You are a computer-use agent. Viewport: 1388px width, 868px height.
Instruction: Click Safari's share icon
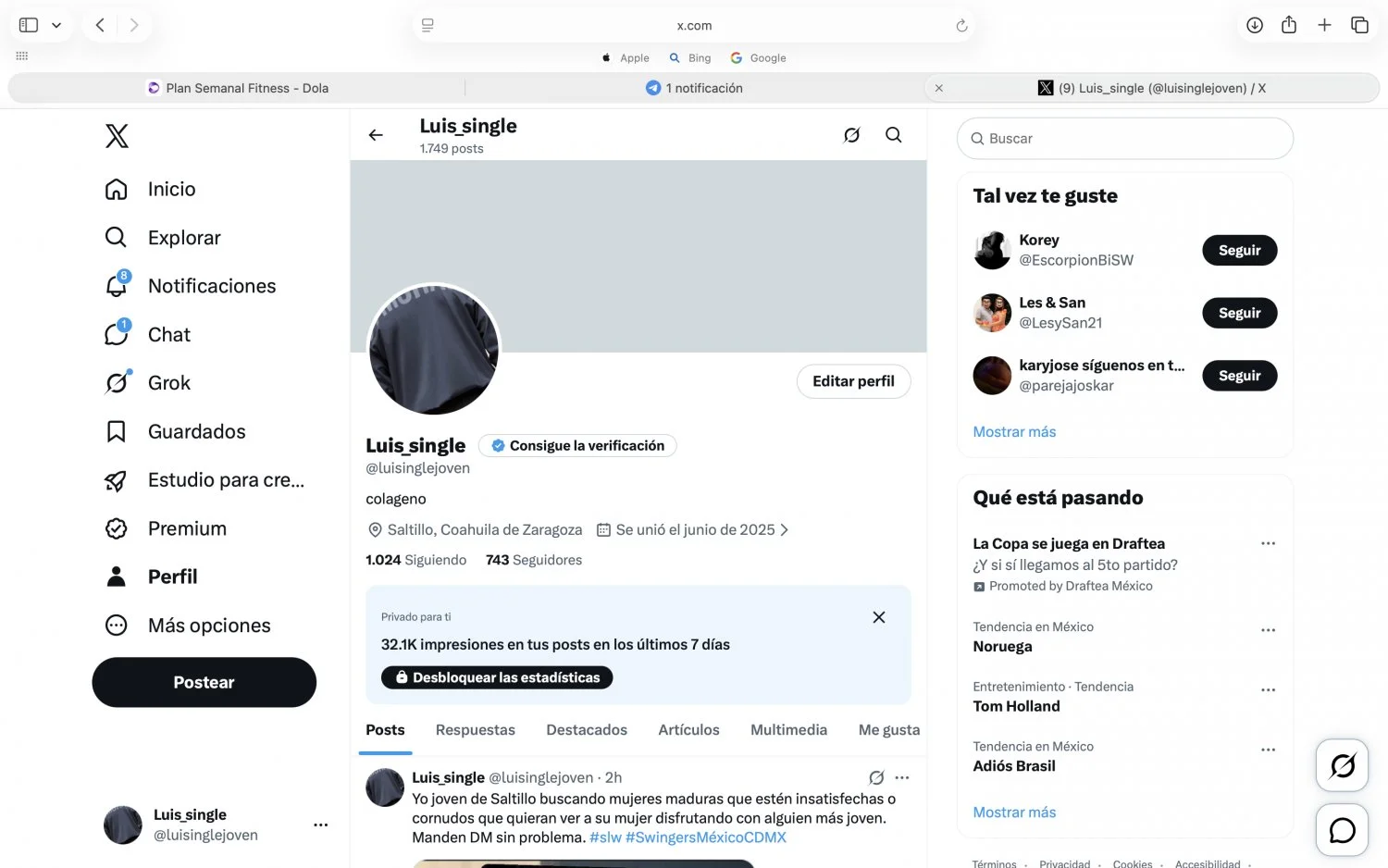pyautogui.click(x=1289, y=25)
